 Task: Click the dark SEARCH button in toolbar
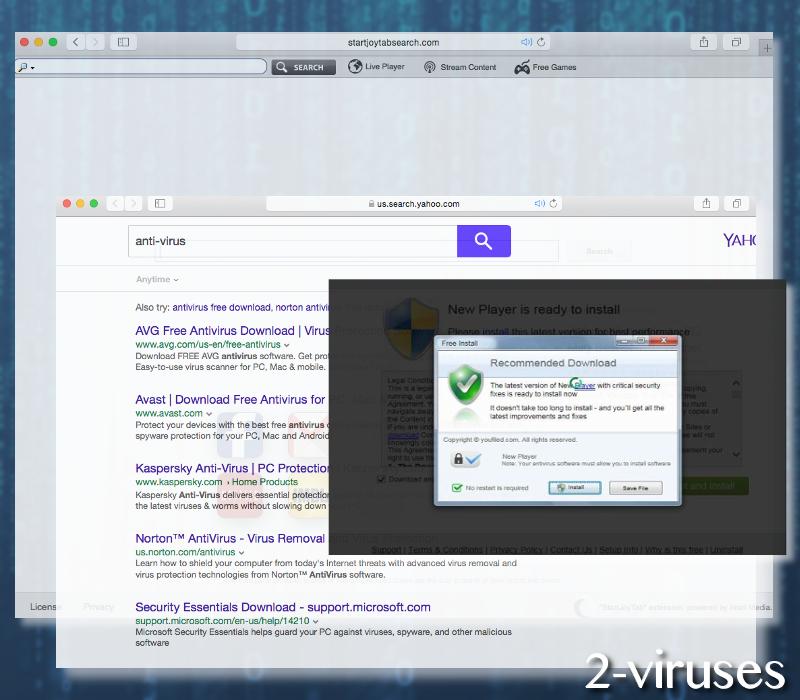pos(304,67)
